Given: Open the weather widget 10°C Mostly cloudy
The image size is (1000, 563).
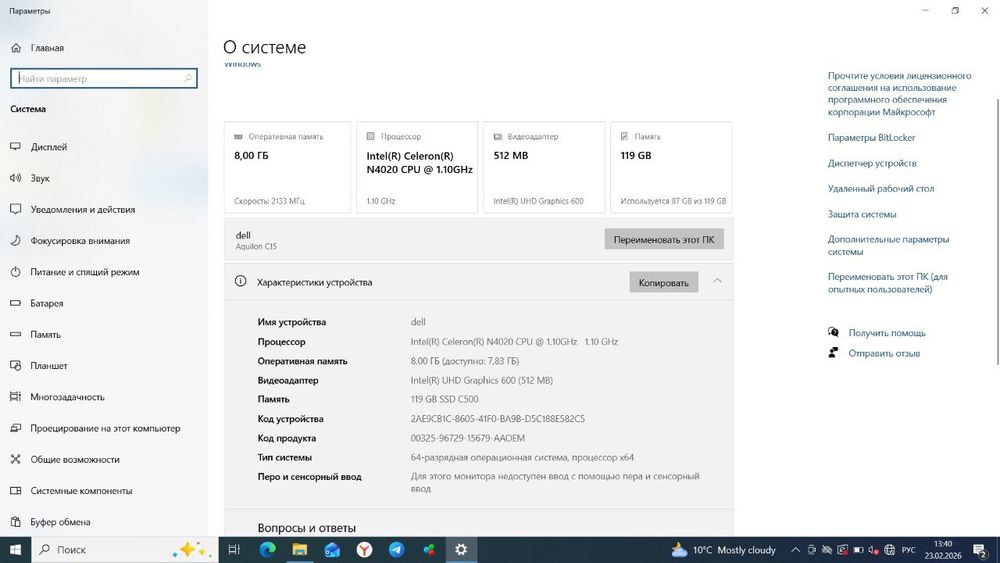Looking at the screenshot, I should [x=723, y=550].
